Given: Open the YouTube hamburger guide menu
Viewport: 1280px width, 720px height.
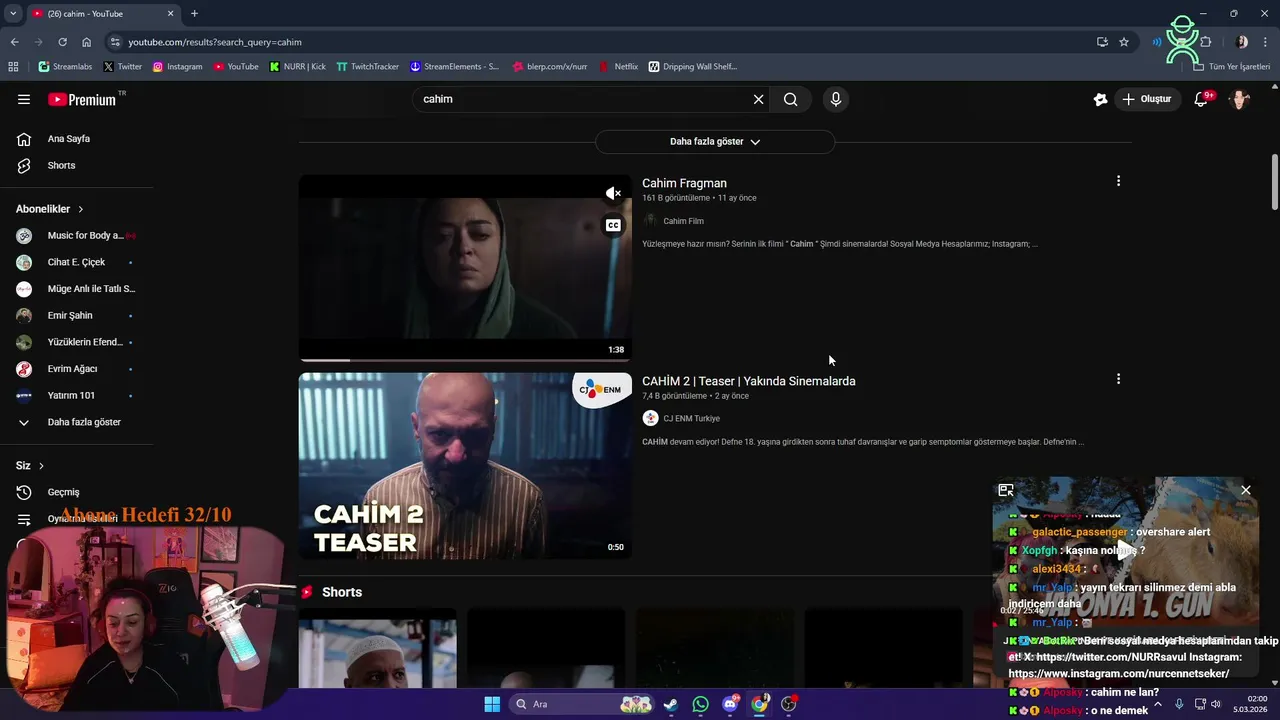Looking at the screenshot, I should pos(24,99).
